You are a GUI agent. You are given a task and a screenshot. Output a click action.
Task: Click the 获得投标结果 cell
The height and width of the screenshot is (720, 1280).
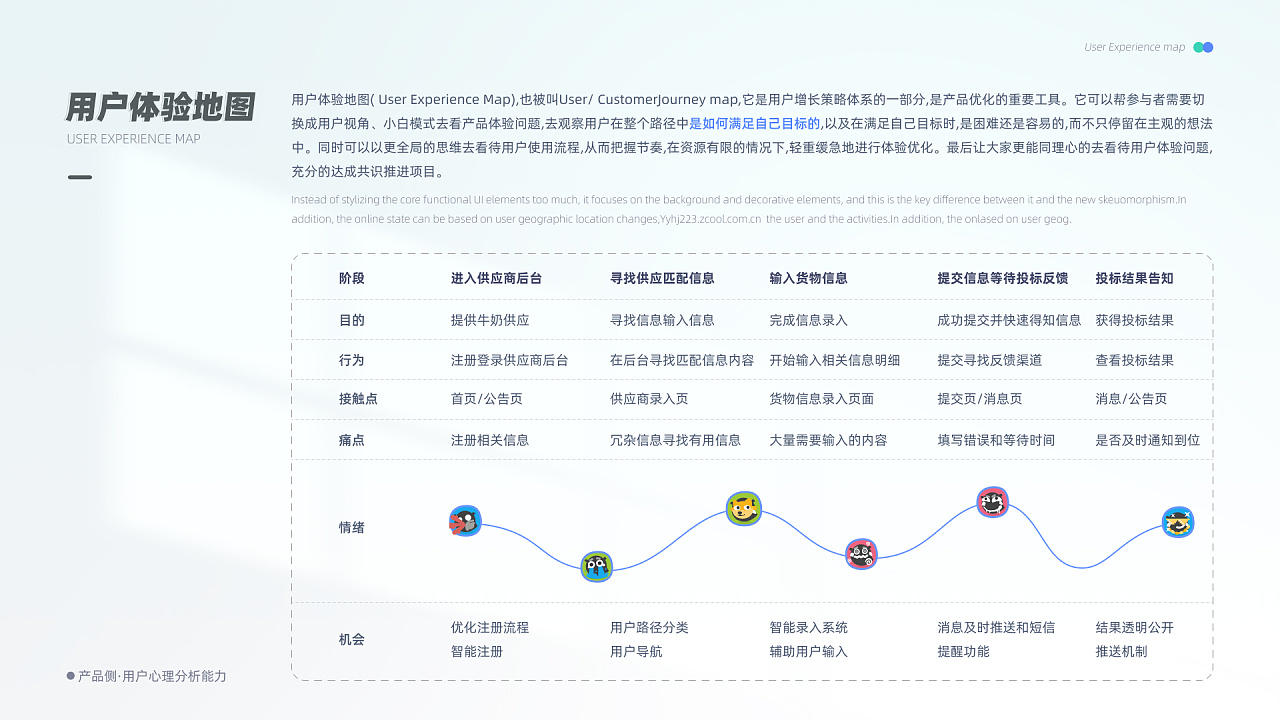1135,320
